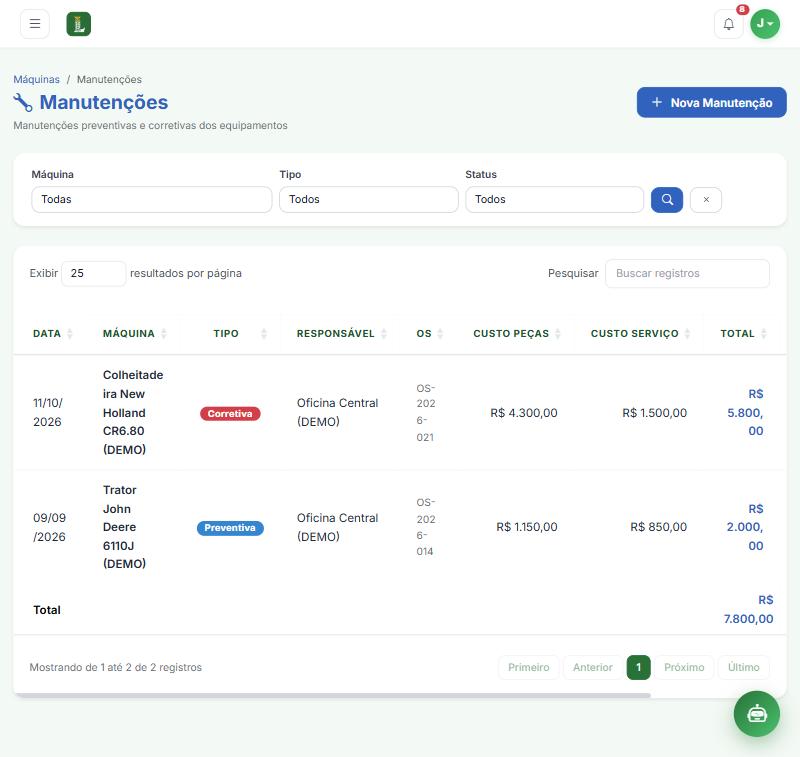
Task: Click the R$ 1.500,00 service cost
Action: pos(654,413)
